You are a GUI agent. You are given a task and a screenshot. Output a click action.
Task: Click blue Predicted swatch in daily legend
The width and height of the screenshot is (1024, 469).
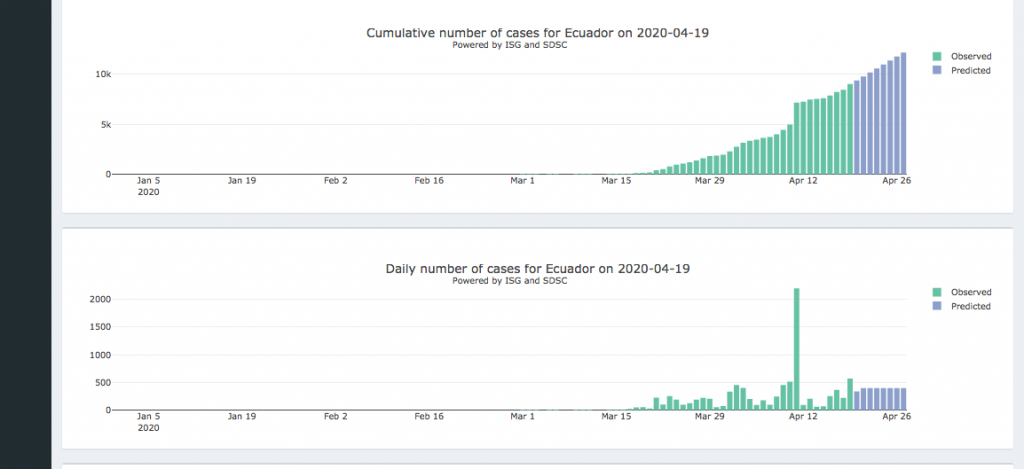(937, 307)
